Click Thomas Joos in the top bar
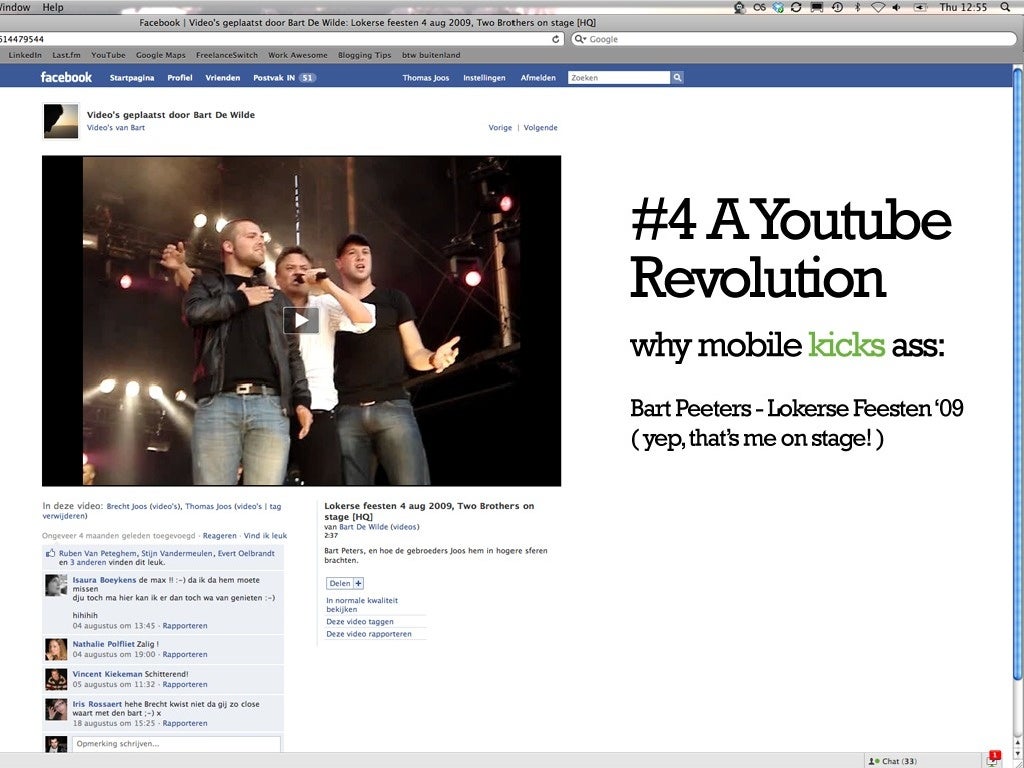The height and width of the screenshot is (768, 1024). (x=426, y=78)
